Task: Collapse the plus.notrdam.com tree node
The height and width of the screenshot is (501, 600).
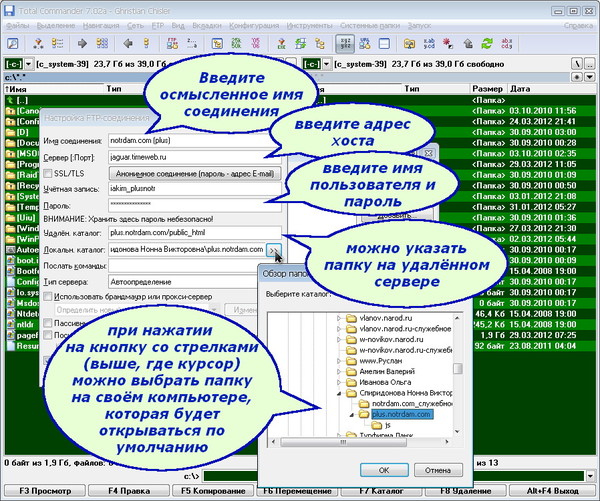Action: click(352, 415)
